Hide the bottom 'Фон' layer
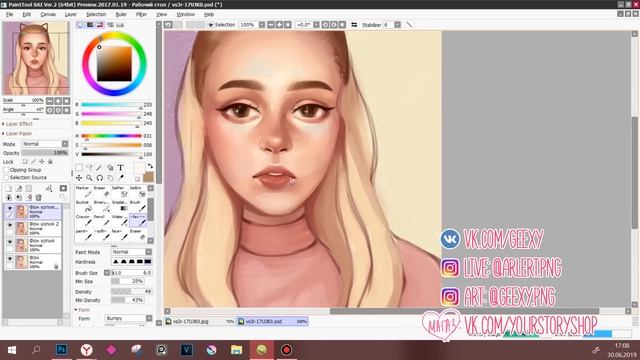Image resolution: width=640 pixels, height=360 pixels. pos(10,259)
